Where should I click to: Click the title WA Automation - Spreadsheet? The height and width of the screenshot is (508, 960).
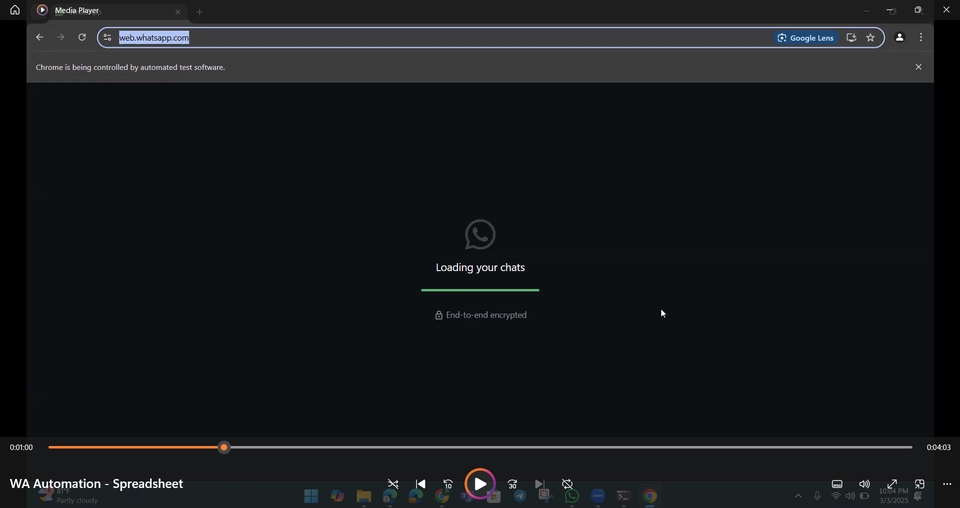97,484
